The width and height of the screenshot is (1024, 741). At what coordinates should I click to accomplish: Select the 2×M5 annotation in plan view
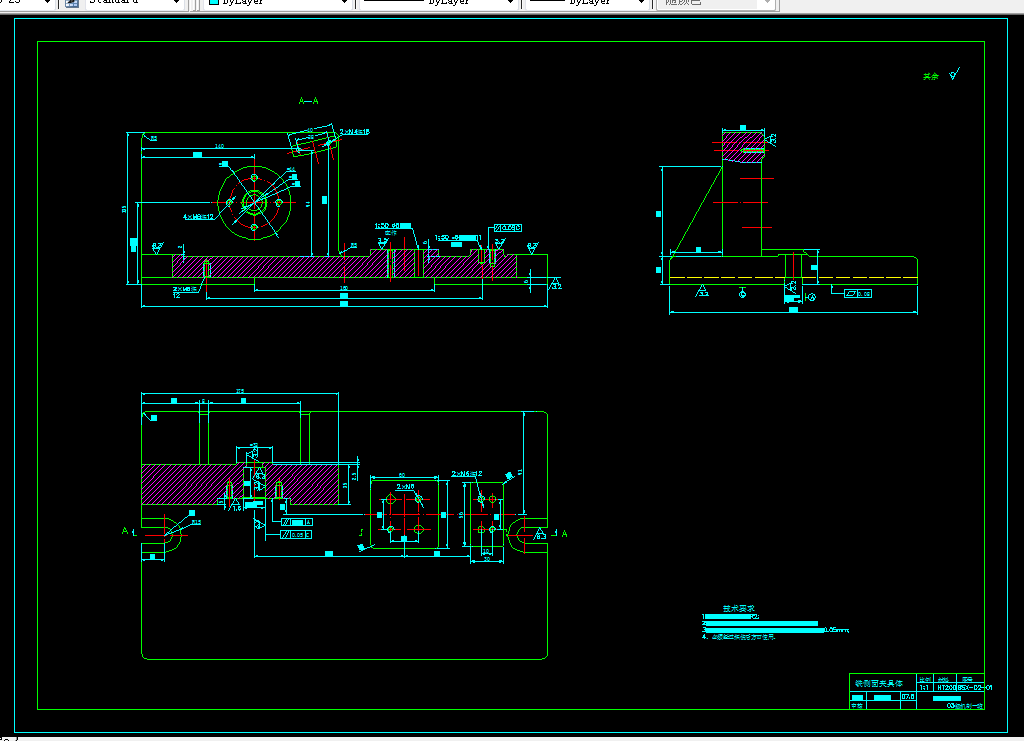pyautogui.click(x=467, y=474)
